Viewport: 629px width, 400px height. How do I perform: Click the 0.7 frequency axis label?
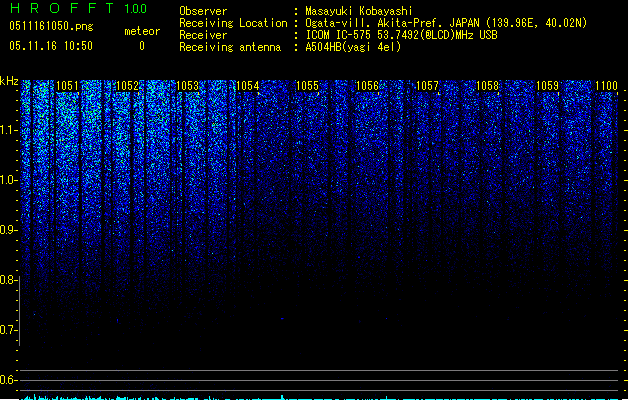(x=8, y=330)
